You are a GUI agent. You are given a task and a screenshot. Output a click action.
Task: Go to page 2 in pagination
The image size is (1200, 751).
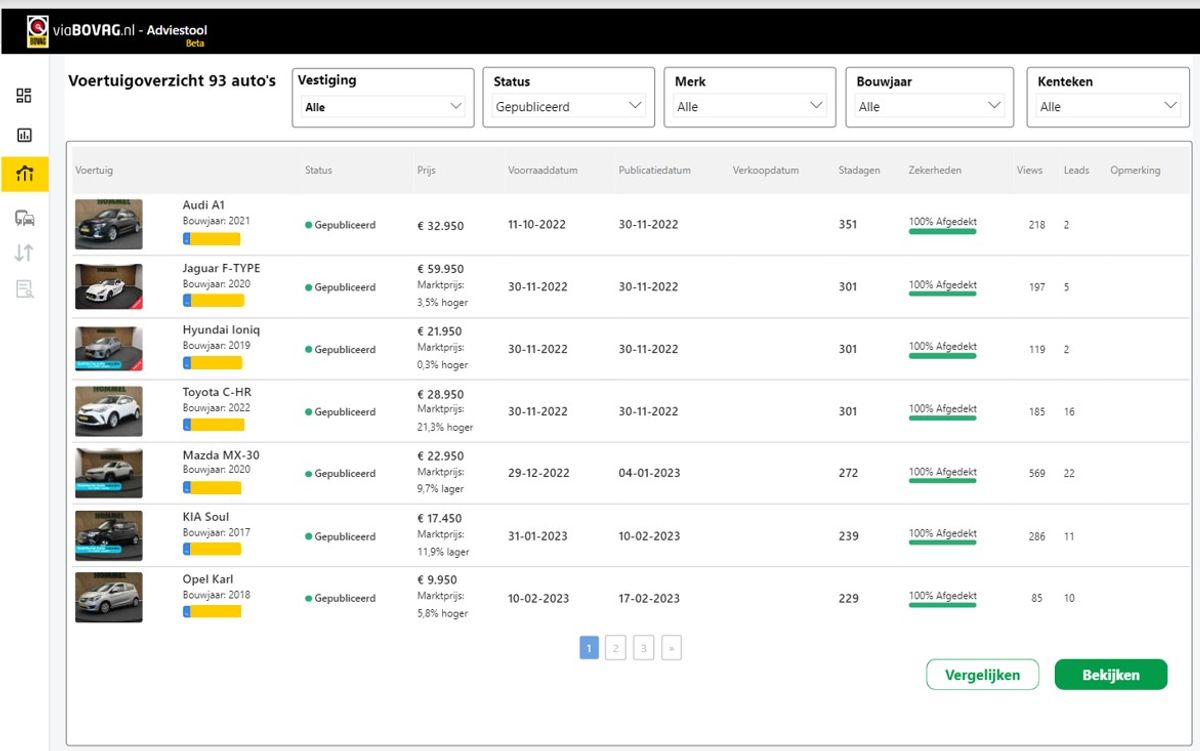(x=616, y=649)
